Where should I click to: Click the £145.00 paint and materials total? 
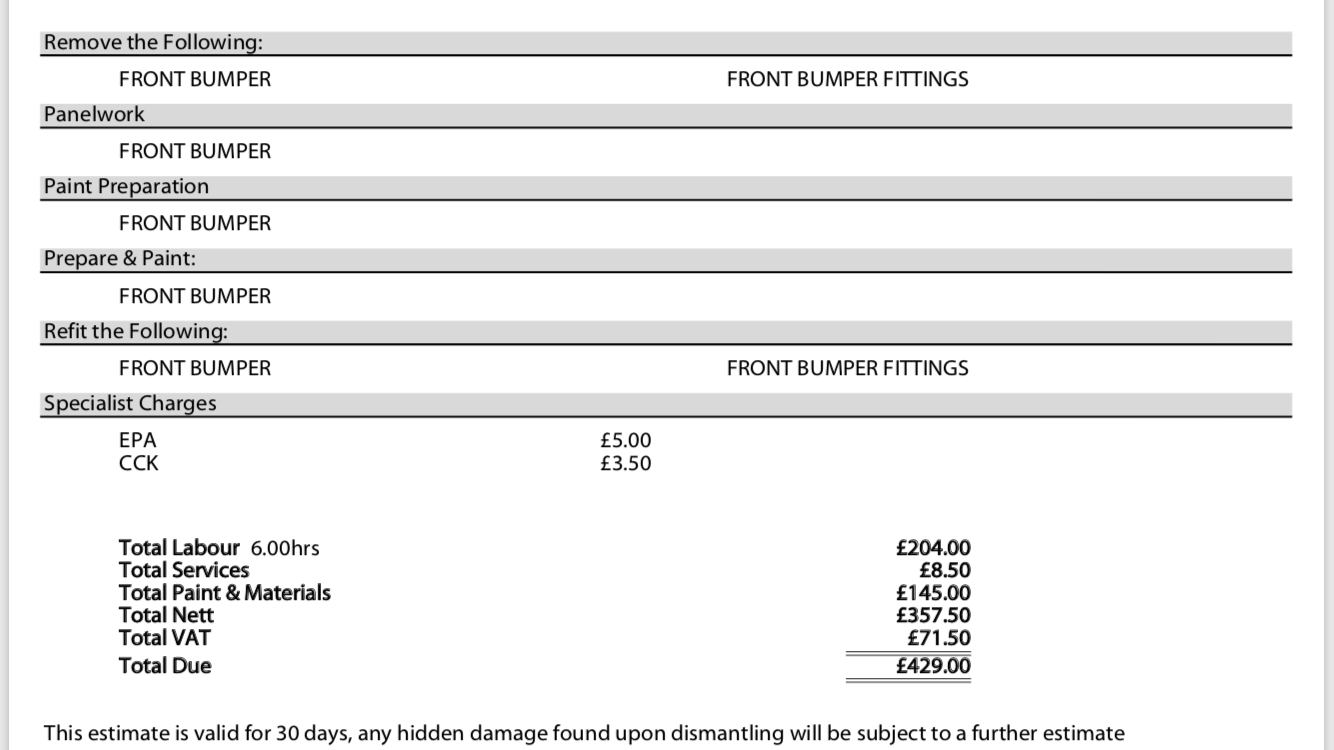(933, 593)
